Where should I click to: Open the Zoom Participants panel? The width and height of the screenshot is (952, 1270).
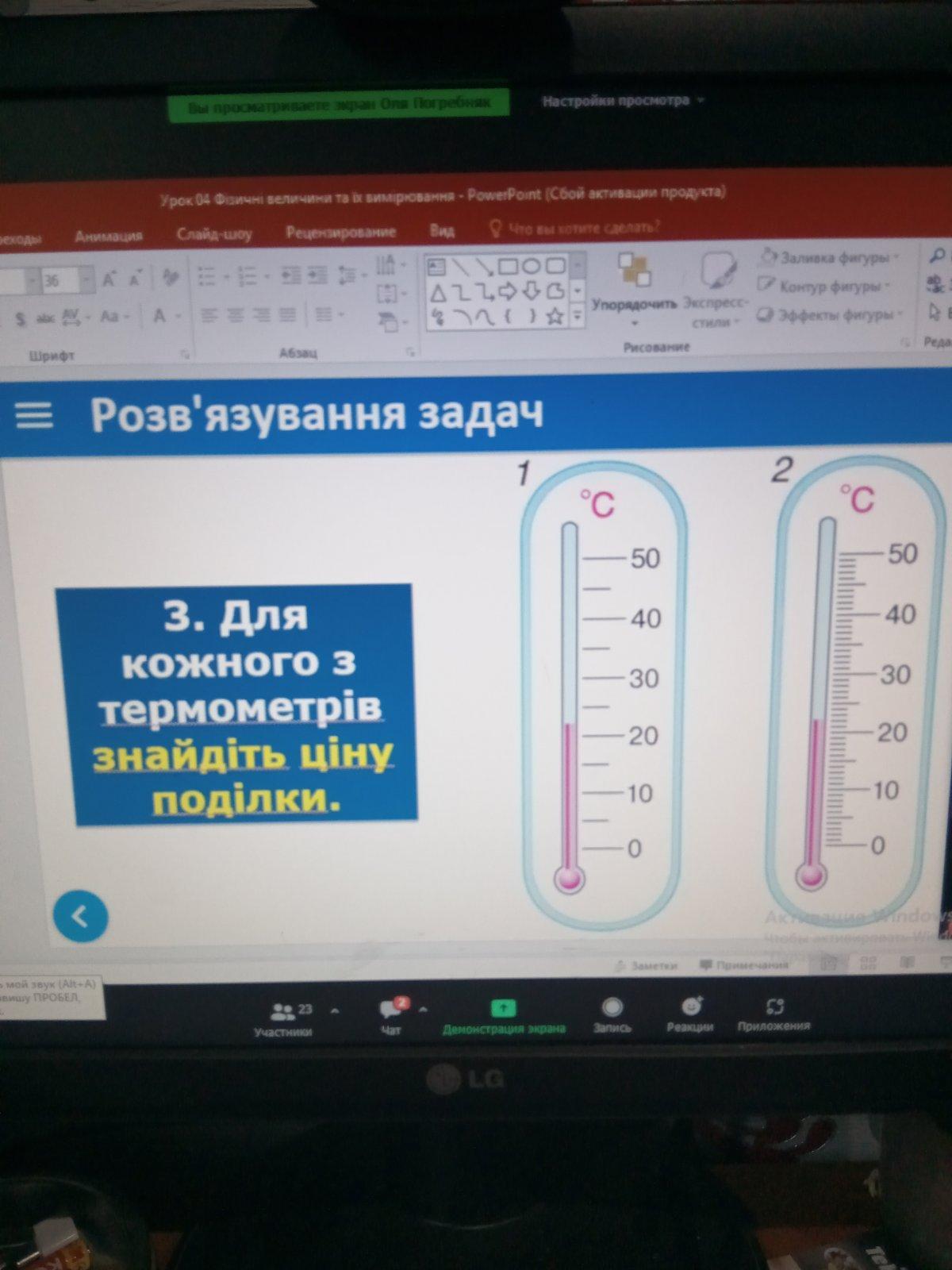point(283,1019)
